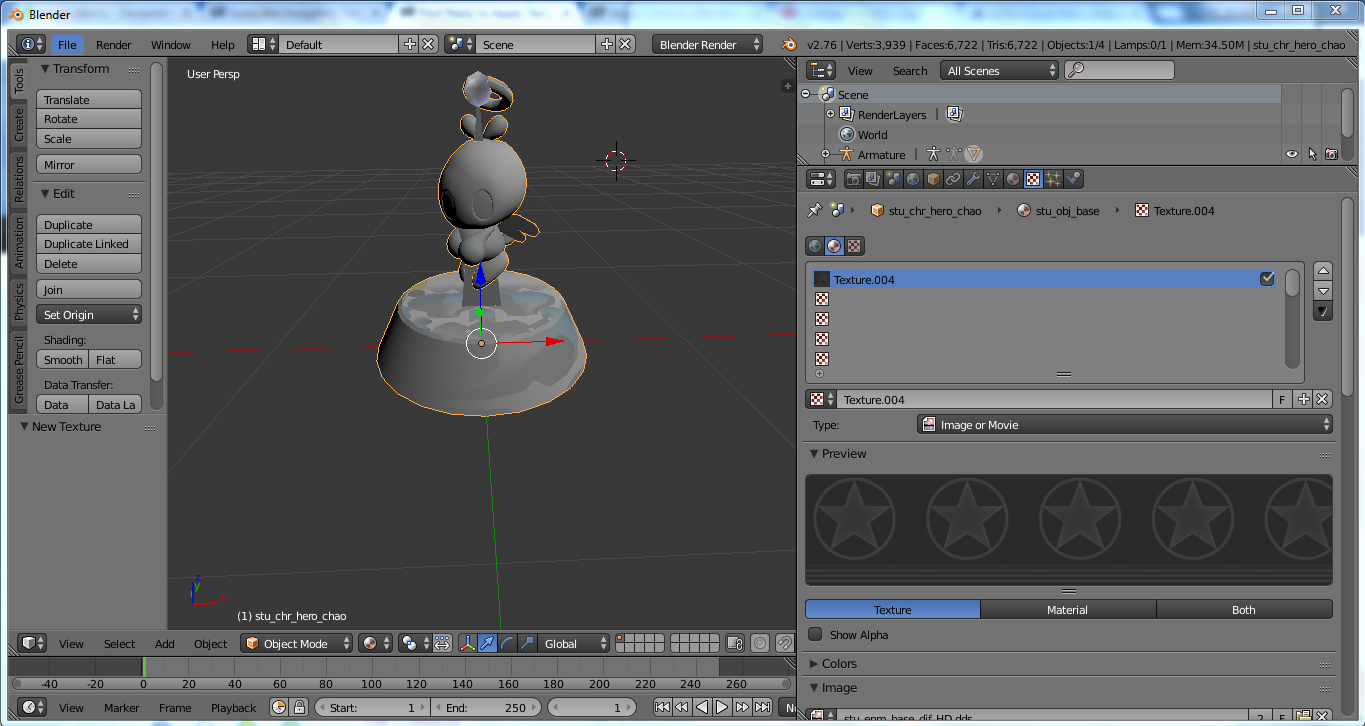Screen dimensions: 1365x726
Task: Enable the Show Alpha checkbox
Action: coord(815,634)
